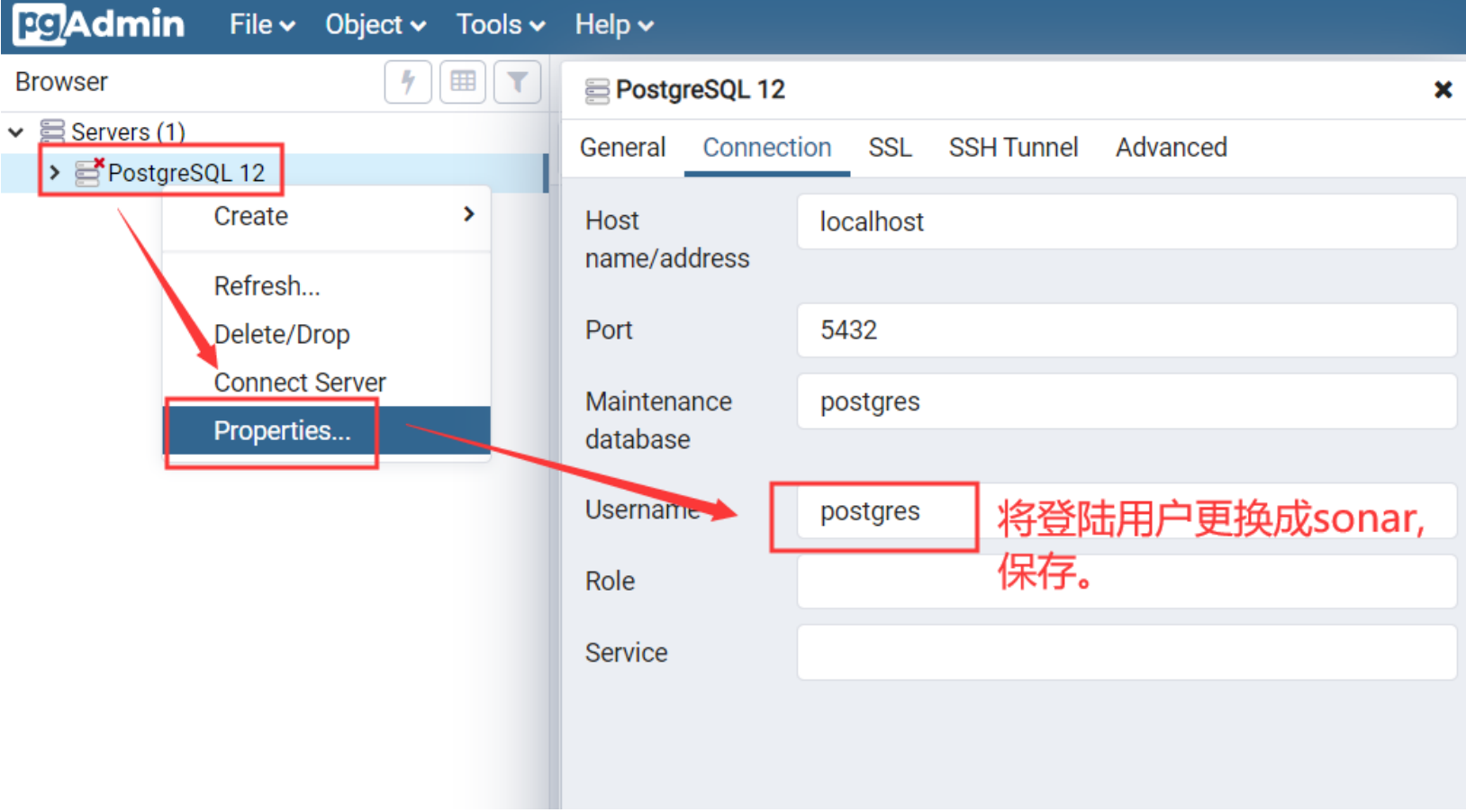1466x812 pixels.
Task: Click the pgAdmin logo
Action: pyautogui.click(x=99, y=24)
